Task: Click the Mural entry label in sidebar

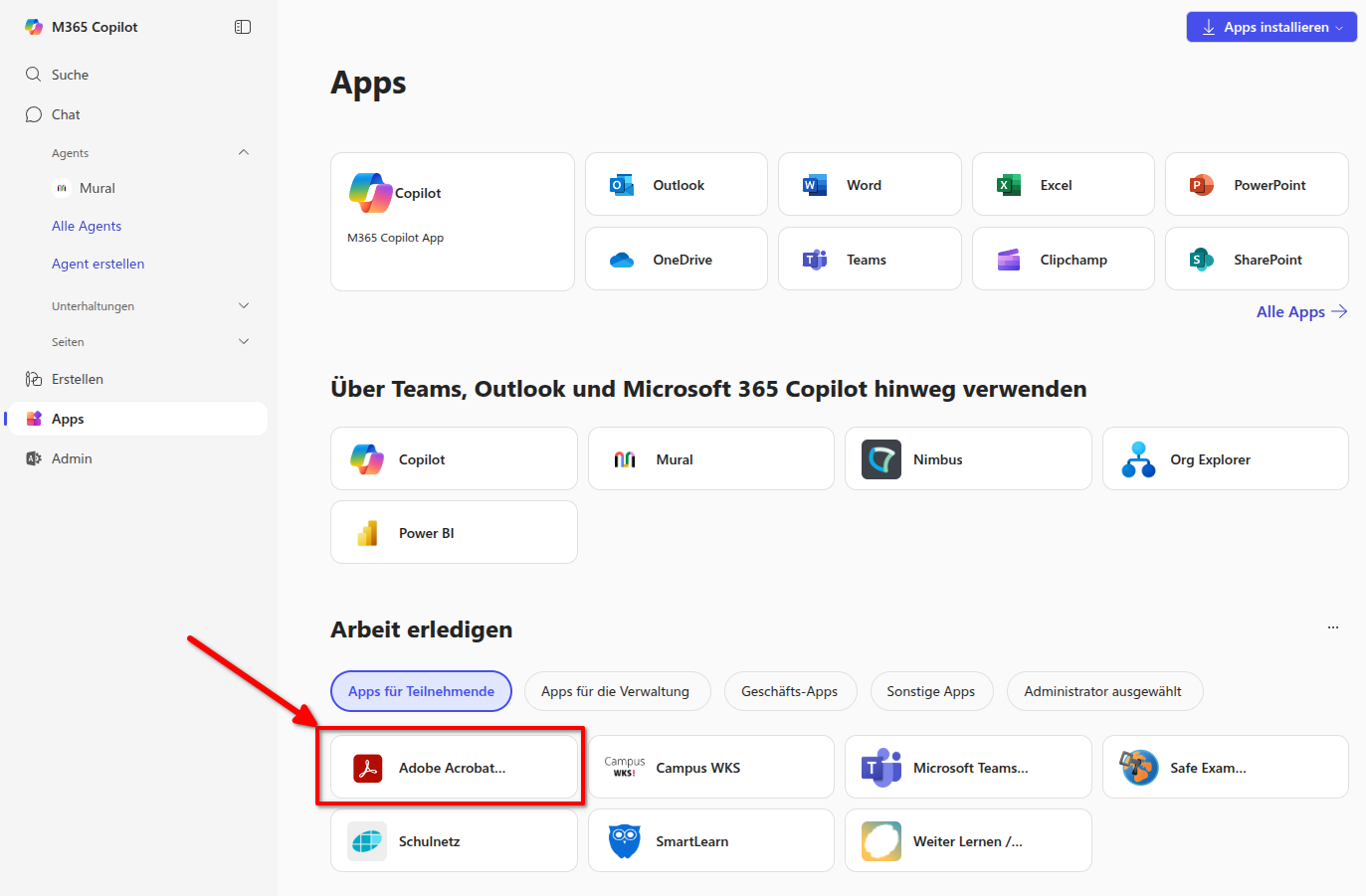Action: coord(98,188)
